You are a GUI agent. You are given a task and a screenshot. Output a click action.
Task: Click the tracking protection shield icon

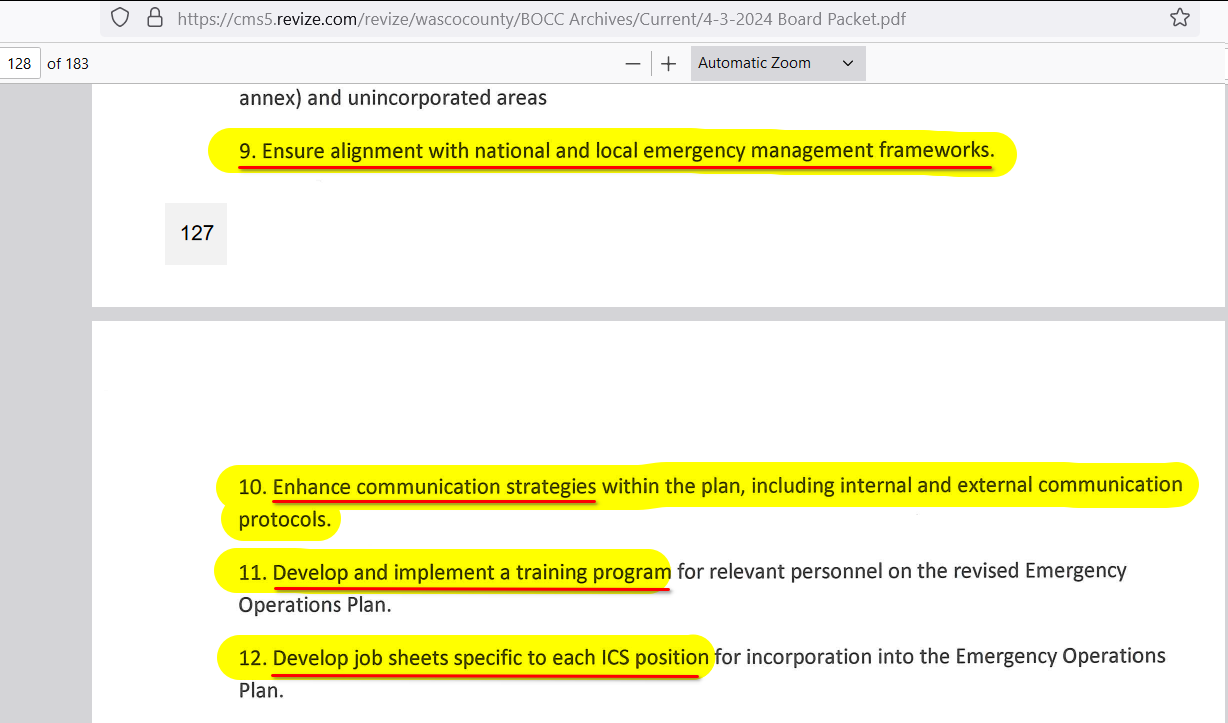tap(120, 17)
